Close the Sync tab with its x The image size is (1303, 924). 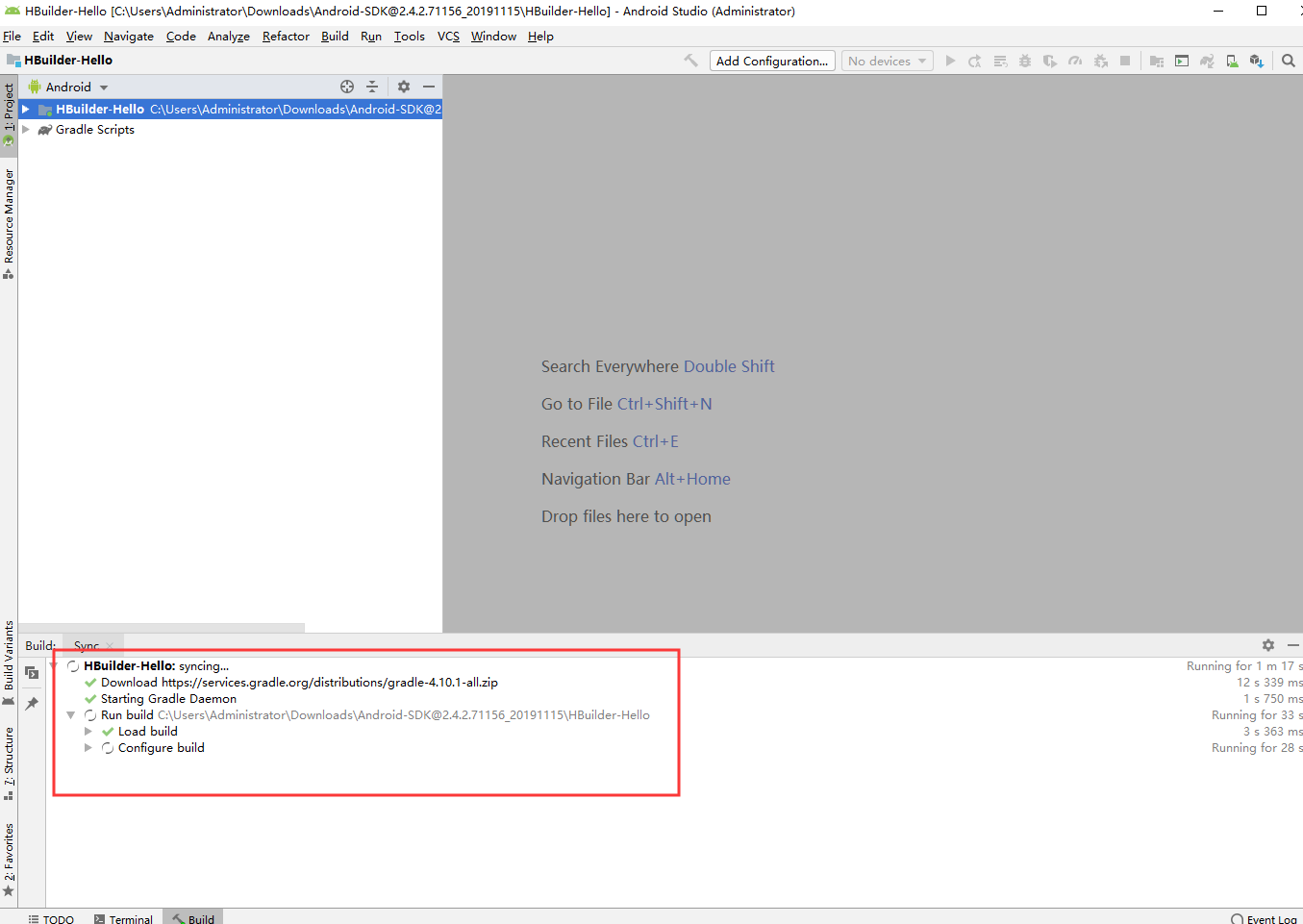[110, 646]
